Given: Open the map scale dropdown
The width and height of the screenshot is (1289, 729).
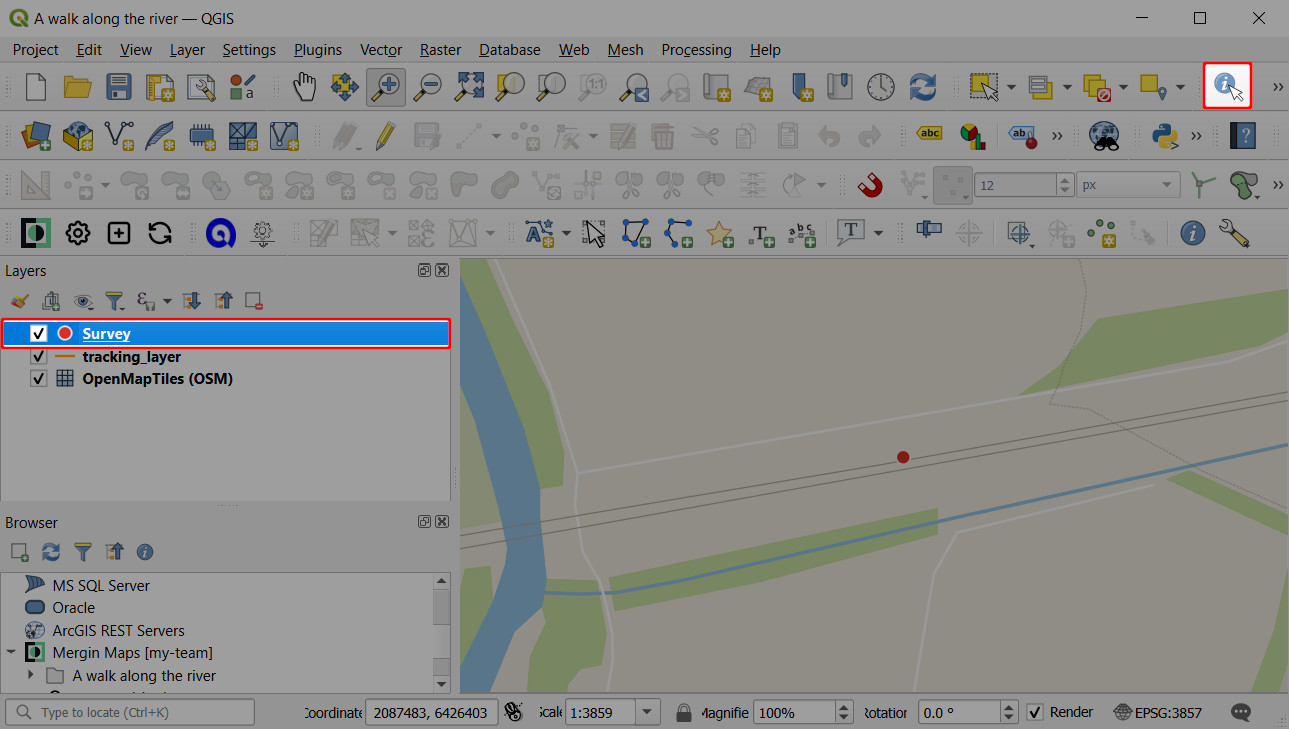Looking at the screenshot, I should coord(648,712).
